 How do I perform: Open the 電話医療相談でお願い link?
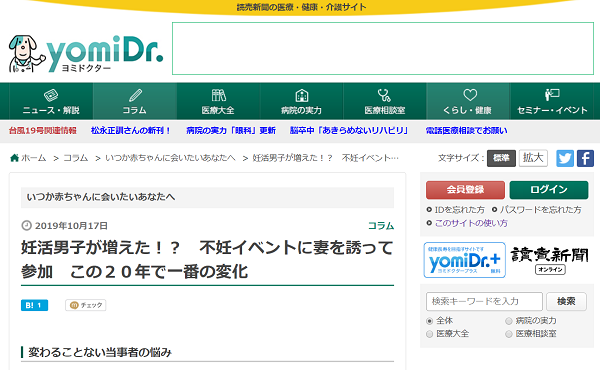pos(467,131)
